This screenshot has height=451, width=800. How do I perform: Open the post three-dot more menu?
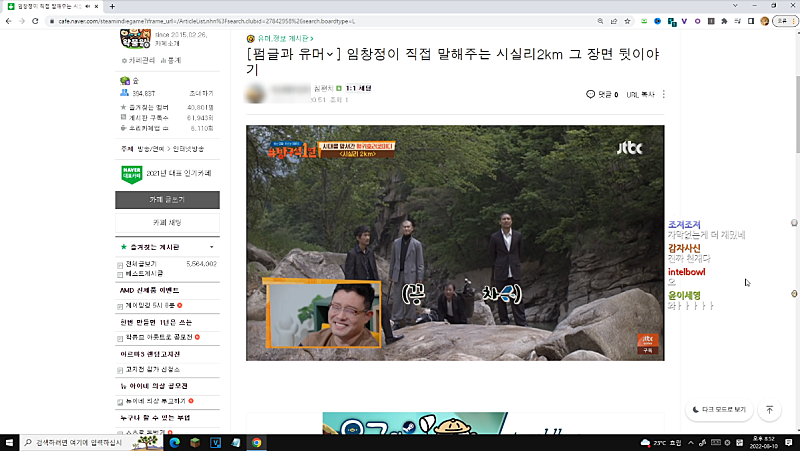664,94
